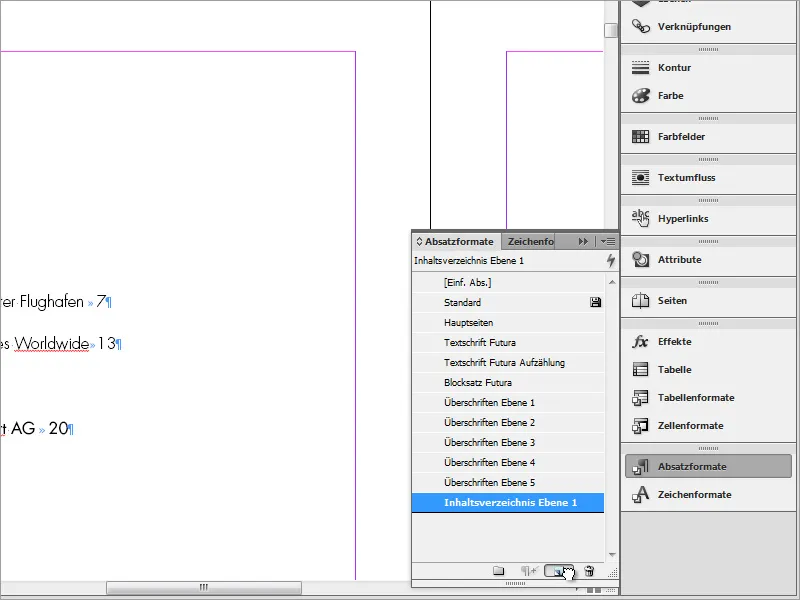
Task: Place cursor in the word Worldwide
Action: pos(52,343)
